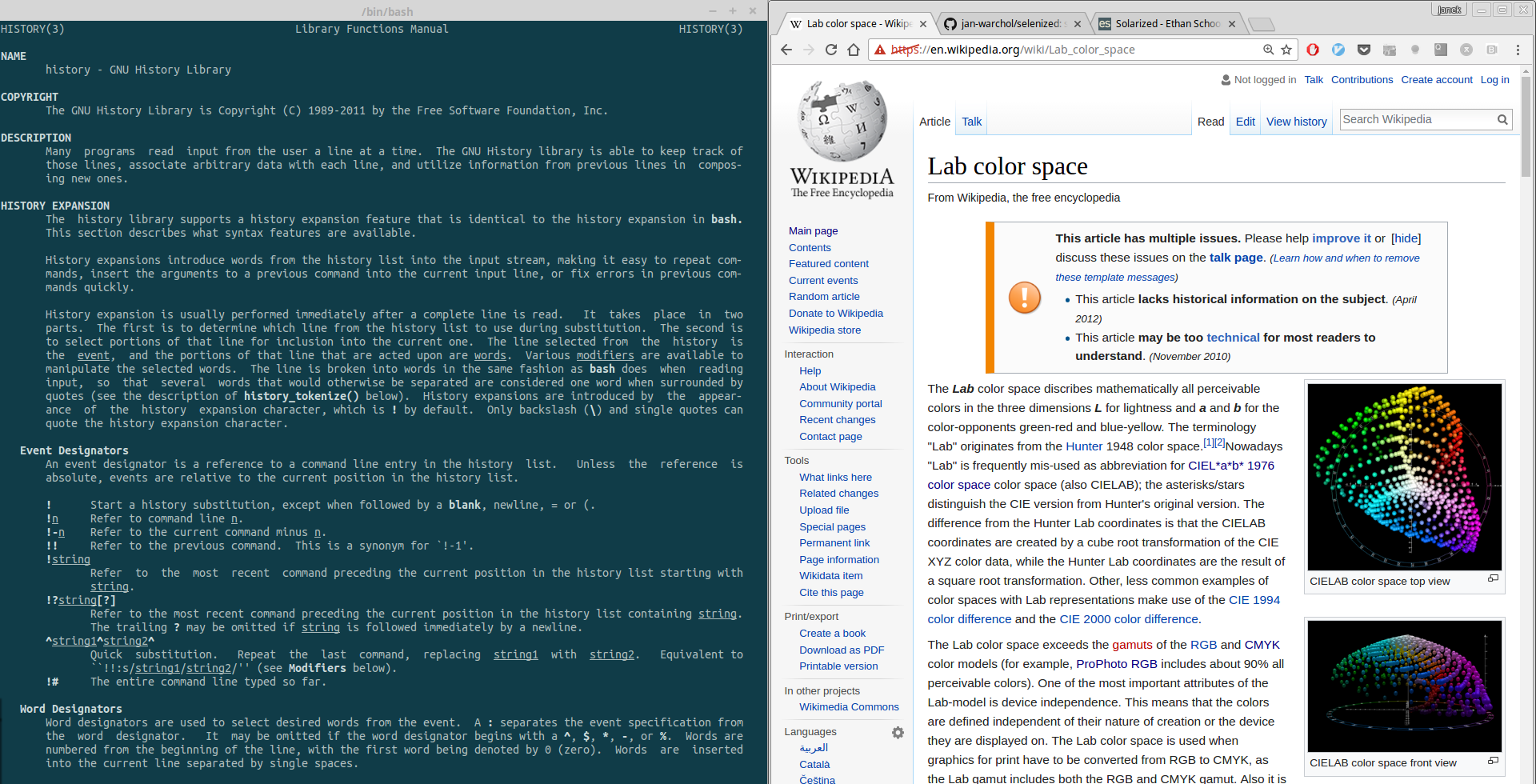Reload the Wikipedia page

pyautogui.click(x=831, y=50)
